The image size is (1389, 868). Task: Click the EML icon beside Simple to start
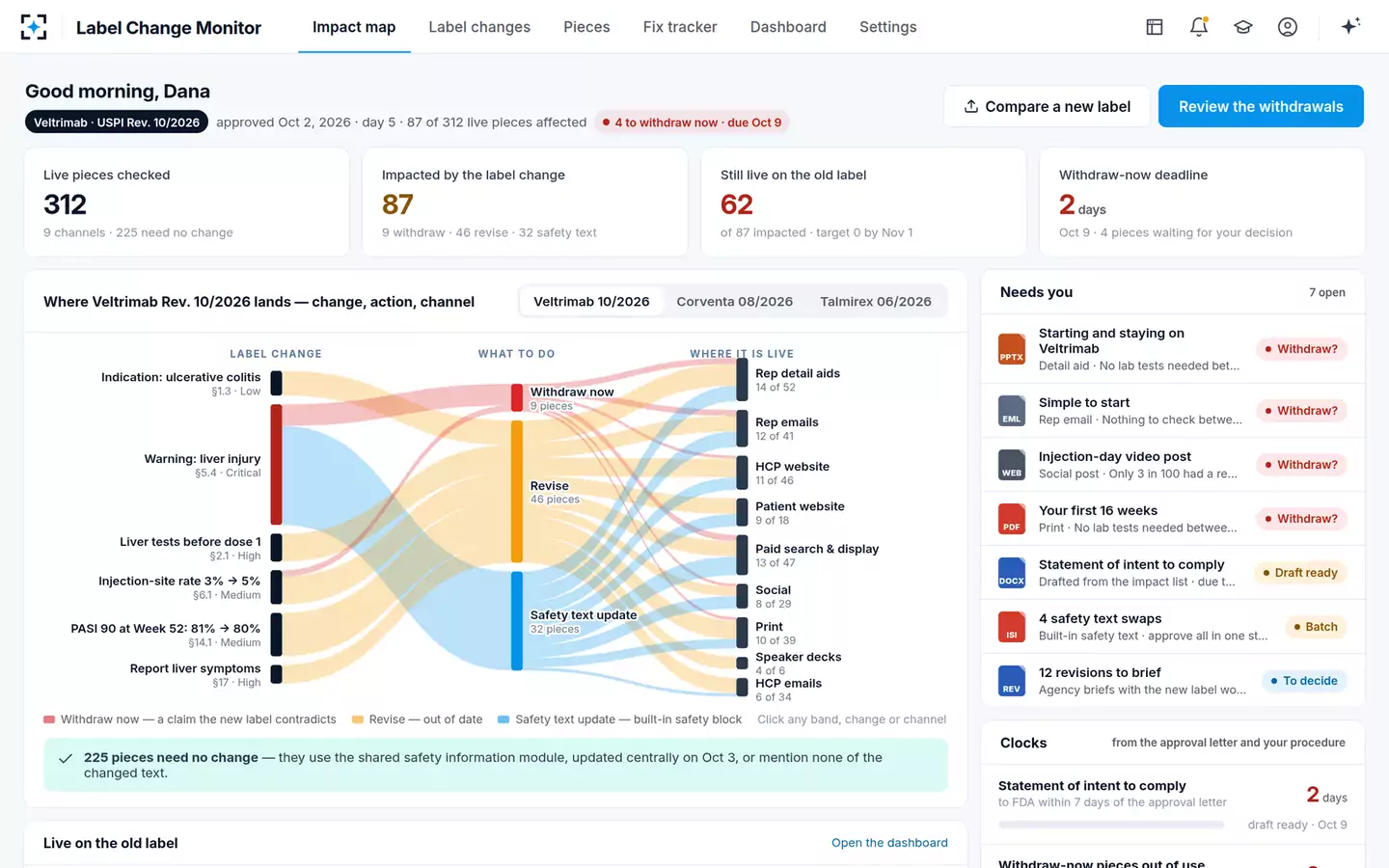[x=1012, y=411]
